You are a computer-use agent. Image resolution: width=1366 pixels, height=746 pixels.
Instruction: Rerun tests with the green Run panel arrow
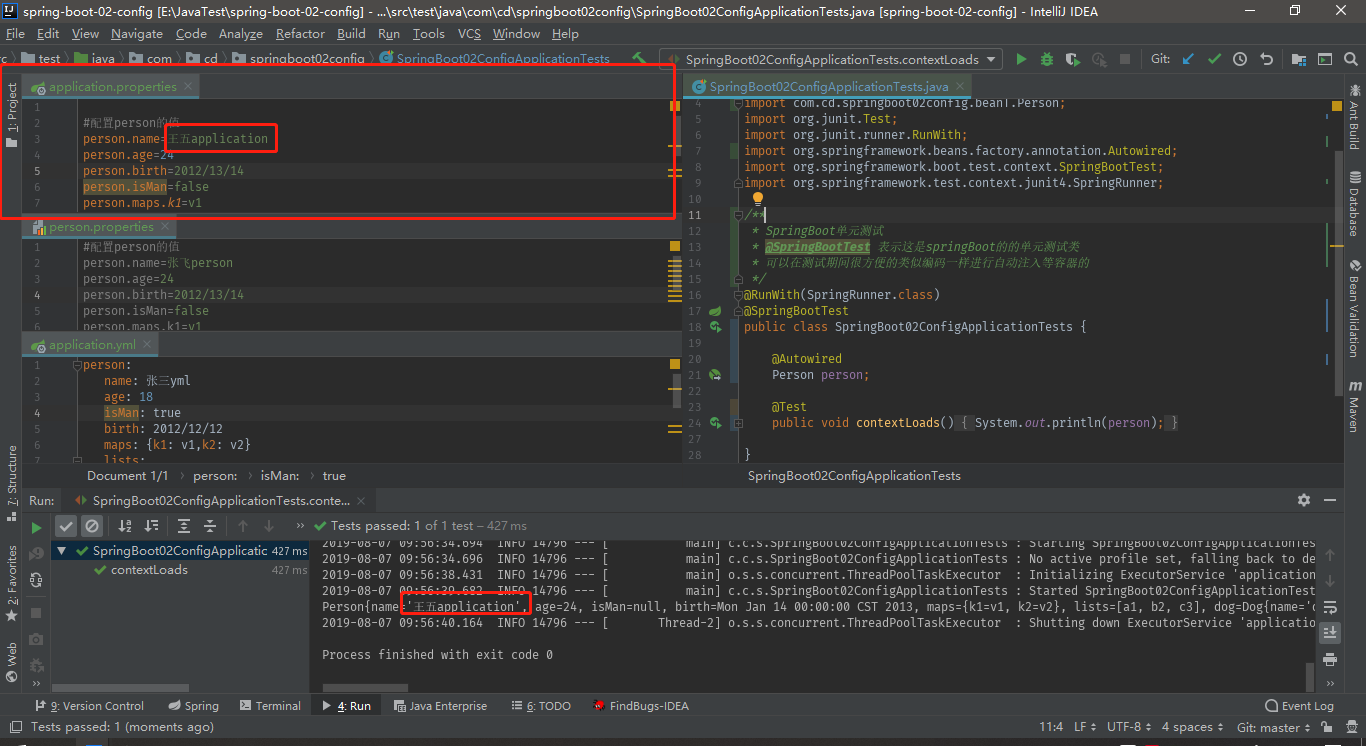[37, 527]
